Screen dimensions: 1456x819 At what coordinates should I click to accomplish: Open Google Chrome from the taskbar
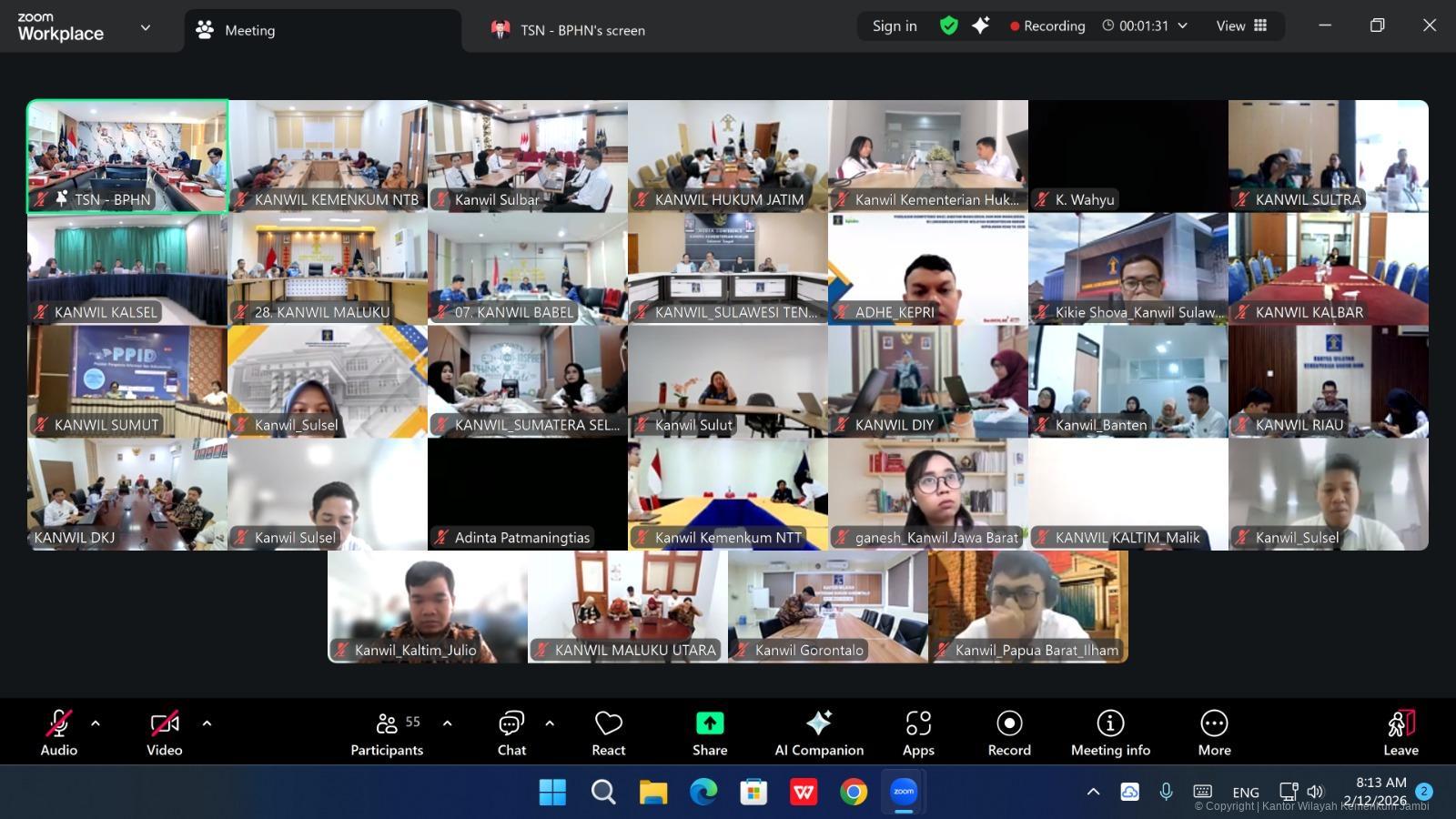(x=854, y=793)
